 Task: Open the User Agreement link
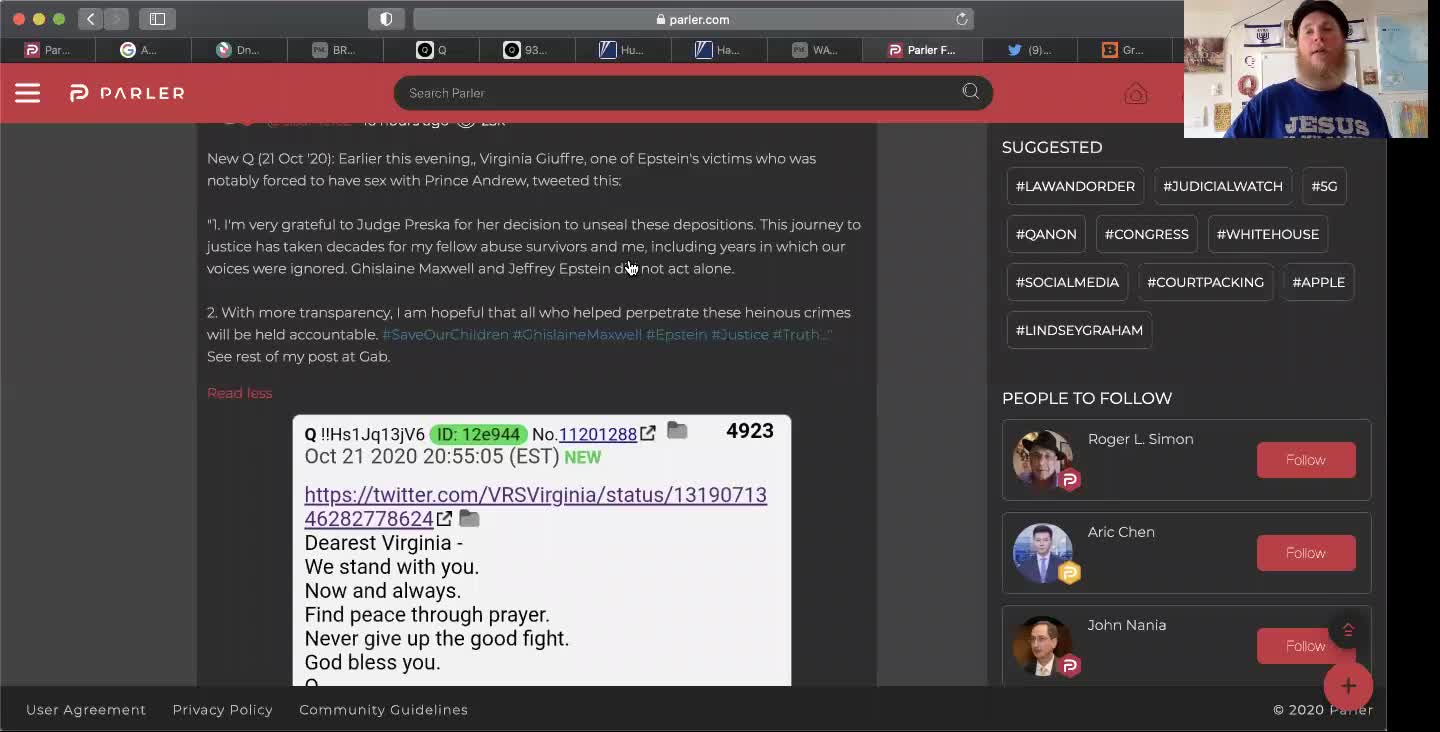(86, 709)
